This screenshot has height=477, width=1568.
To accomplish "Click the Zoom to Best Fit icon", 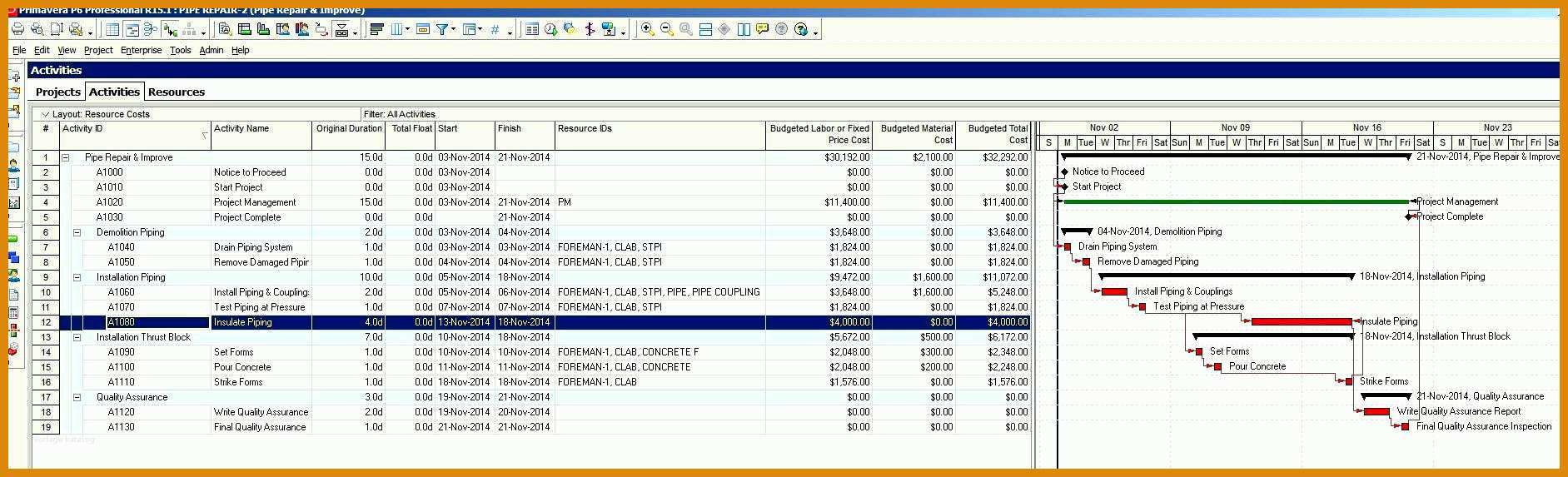I will [x=685, y=29].
